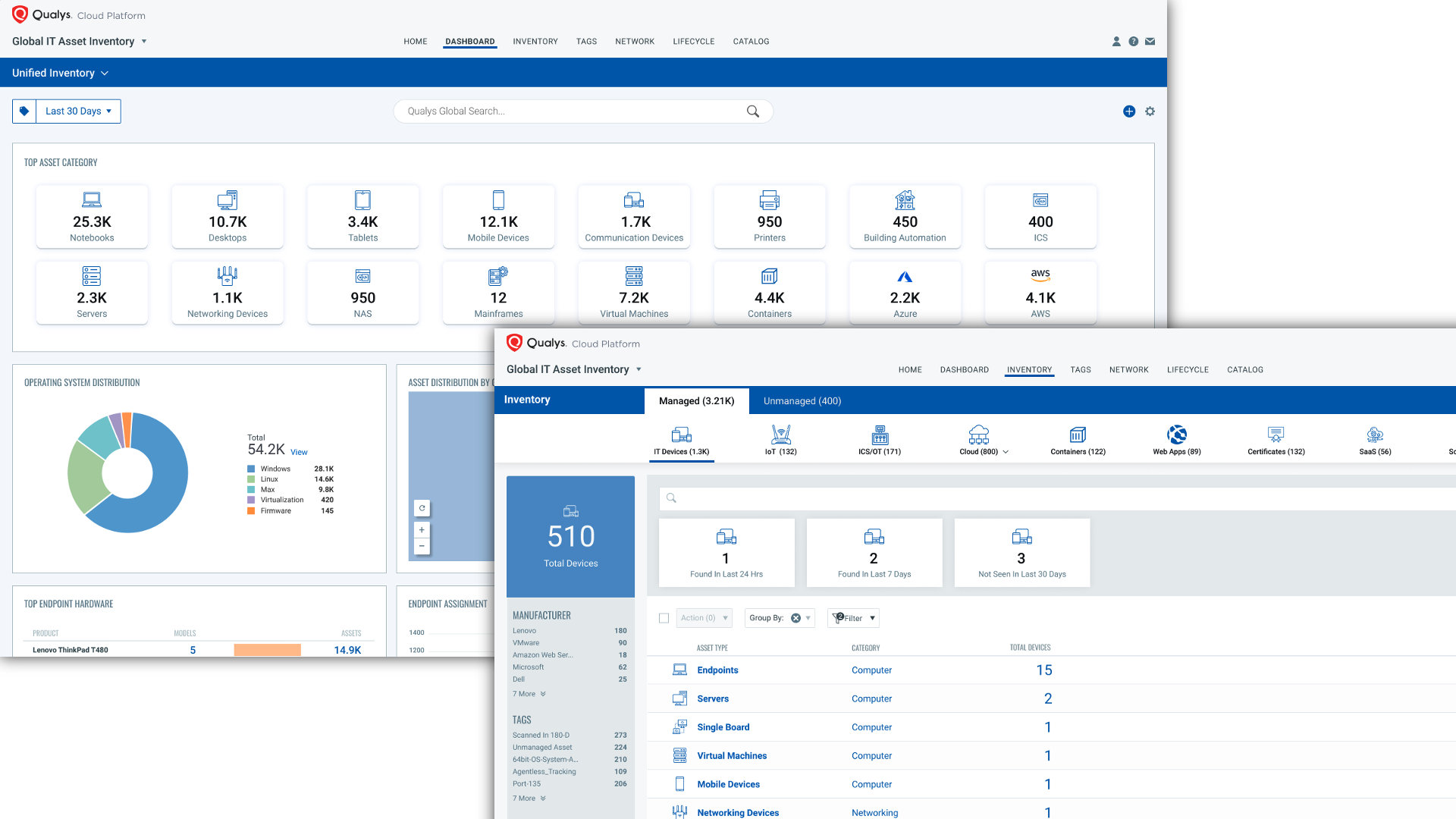Open the IoT (132) category icon
Screen dimensions: 1456x819
781,435
